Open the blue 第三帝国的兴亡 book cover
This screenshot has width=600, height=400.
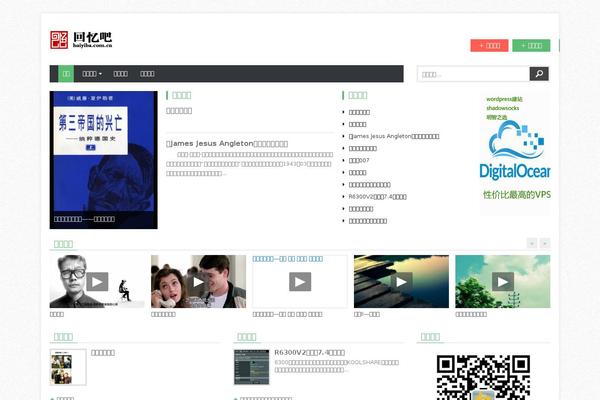104,160
